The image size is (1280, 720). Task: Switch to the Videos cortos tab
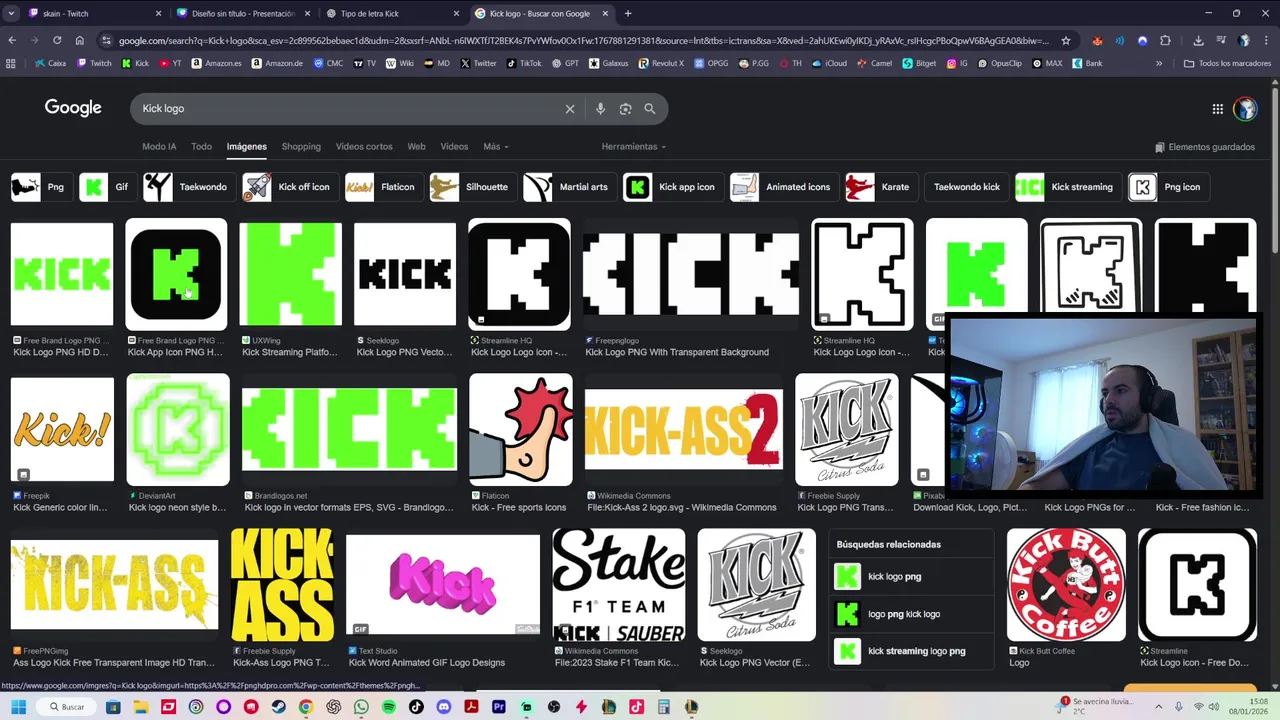[x=364, y=147]
